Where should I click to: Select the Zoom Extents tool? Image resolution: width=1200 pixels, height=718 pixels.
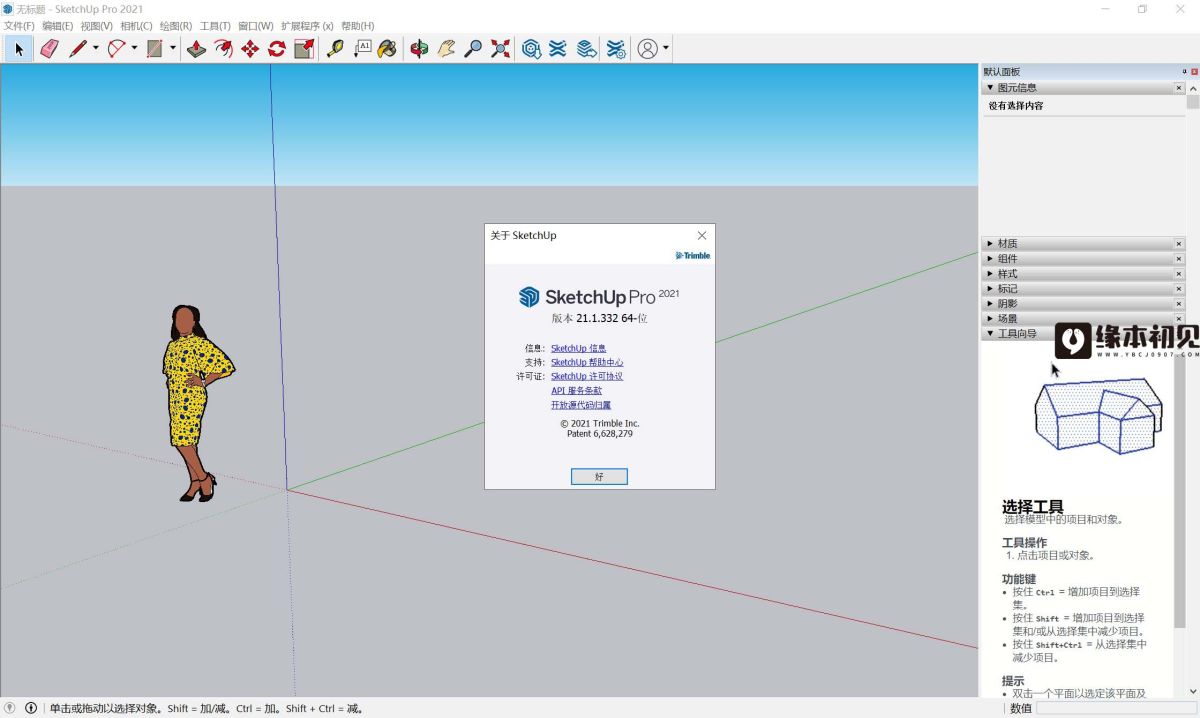pyautogui.click(x=501, y=48)
